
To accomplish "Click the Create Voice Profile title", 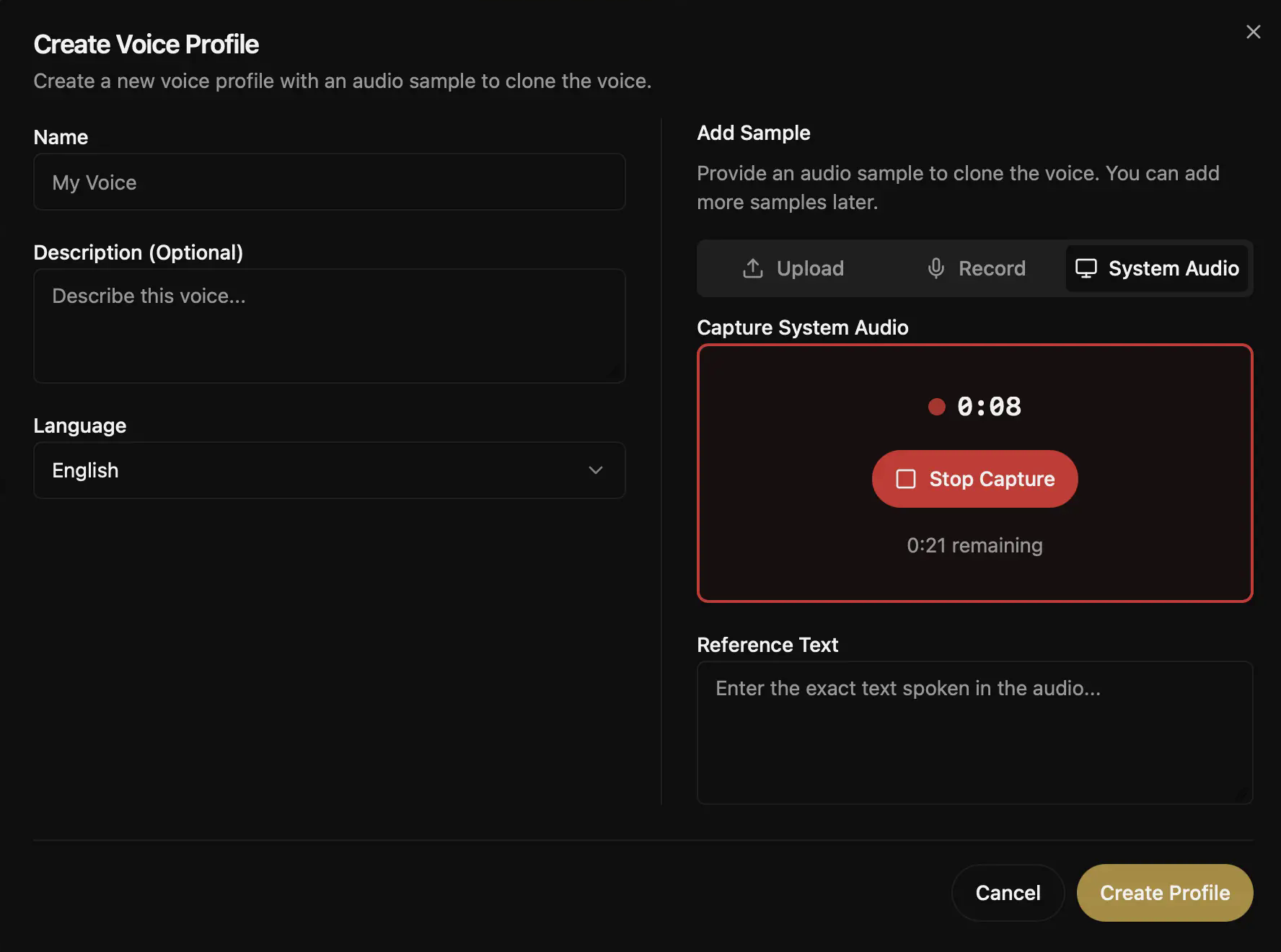I will pos(146,44).
